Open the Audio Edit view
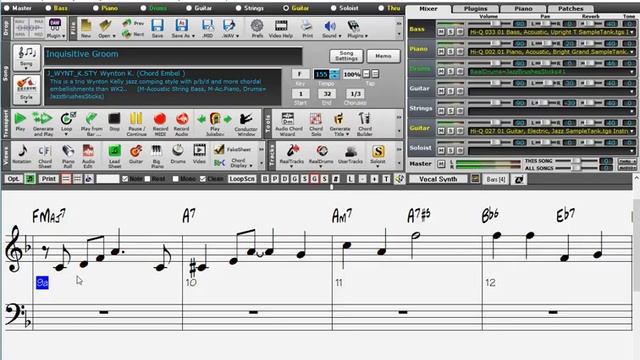640x360 pixels. [88, 156]
